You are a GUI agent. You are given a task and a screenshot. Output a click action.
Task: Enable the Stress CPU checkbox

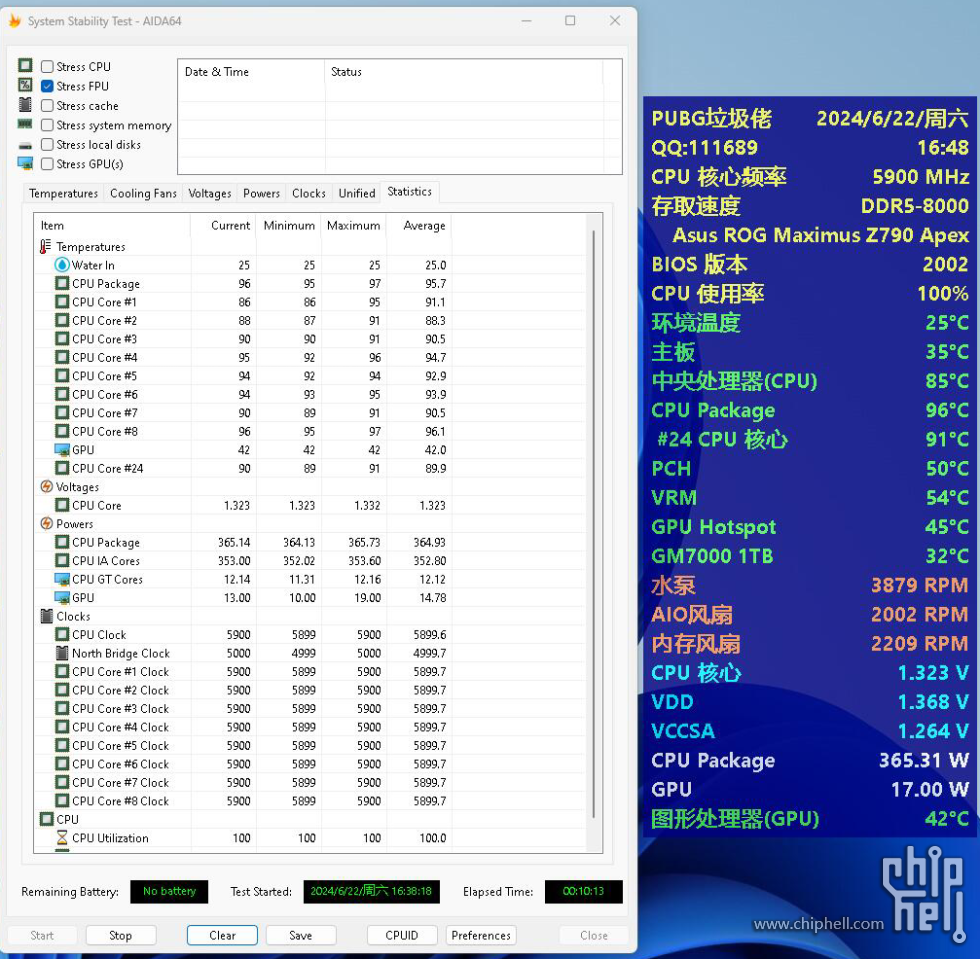click(47, 66)
